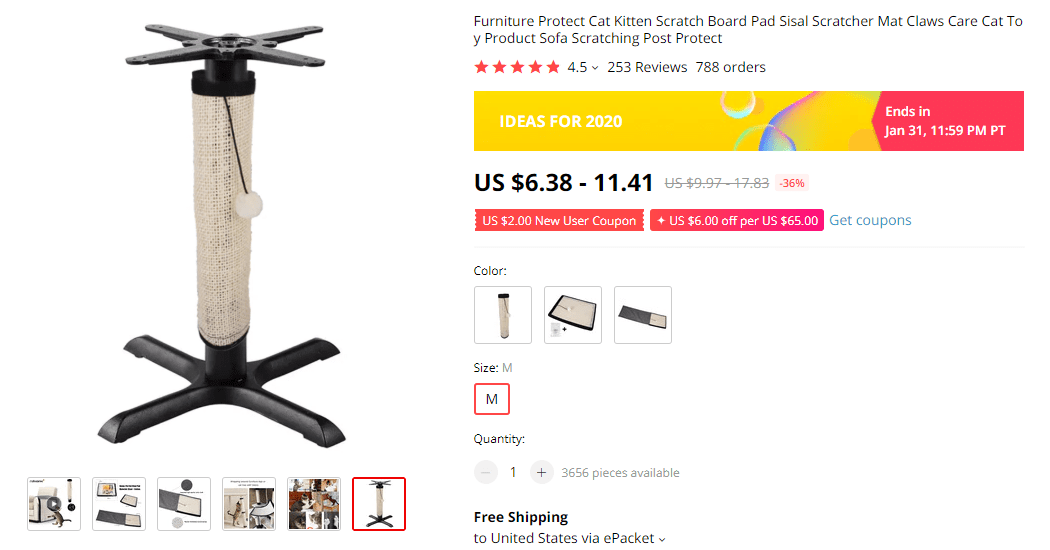Open the ePacket shipping options dropdown

pyautogui.click(x=661, y=539)
